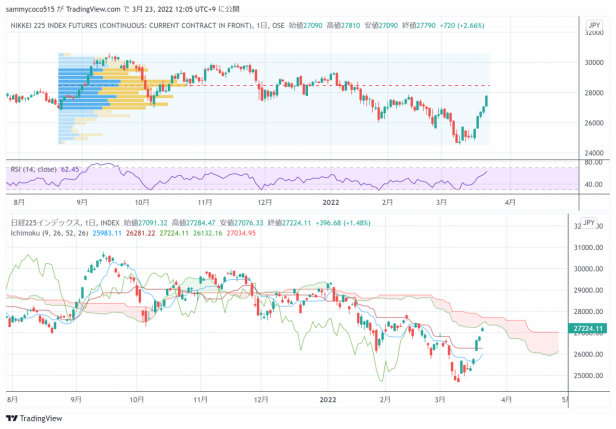
Task: Click the RSI value 62.45
Action: click(x=70, y=169)
